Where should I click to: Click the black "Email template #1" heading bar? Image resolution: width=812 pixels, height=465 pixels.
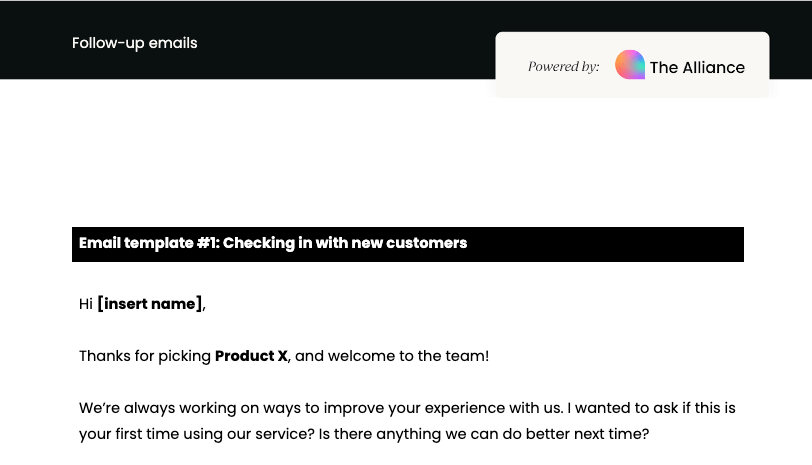[600, 244]
